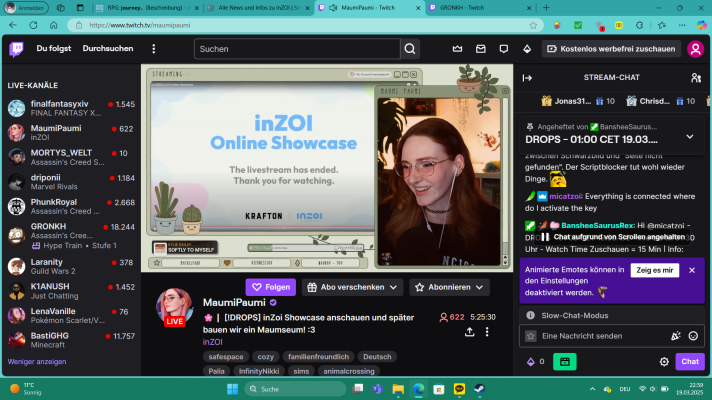Switch to the RPG: journey tab

(148, 8)
